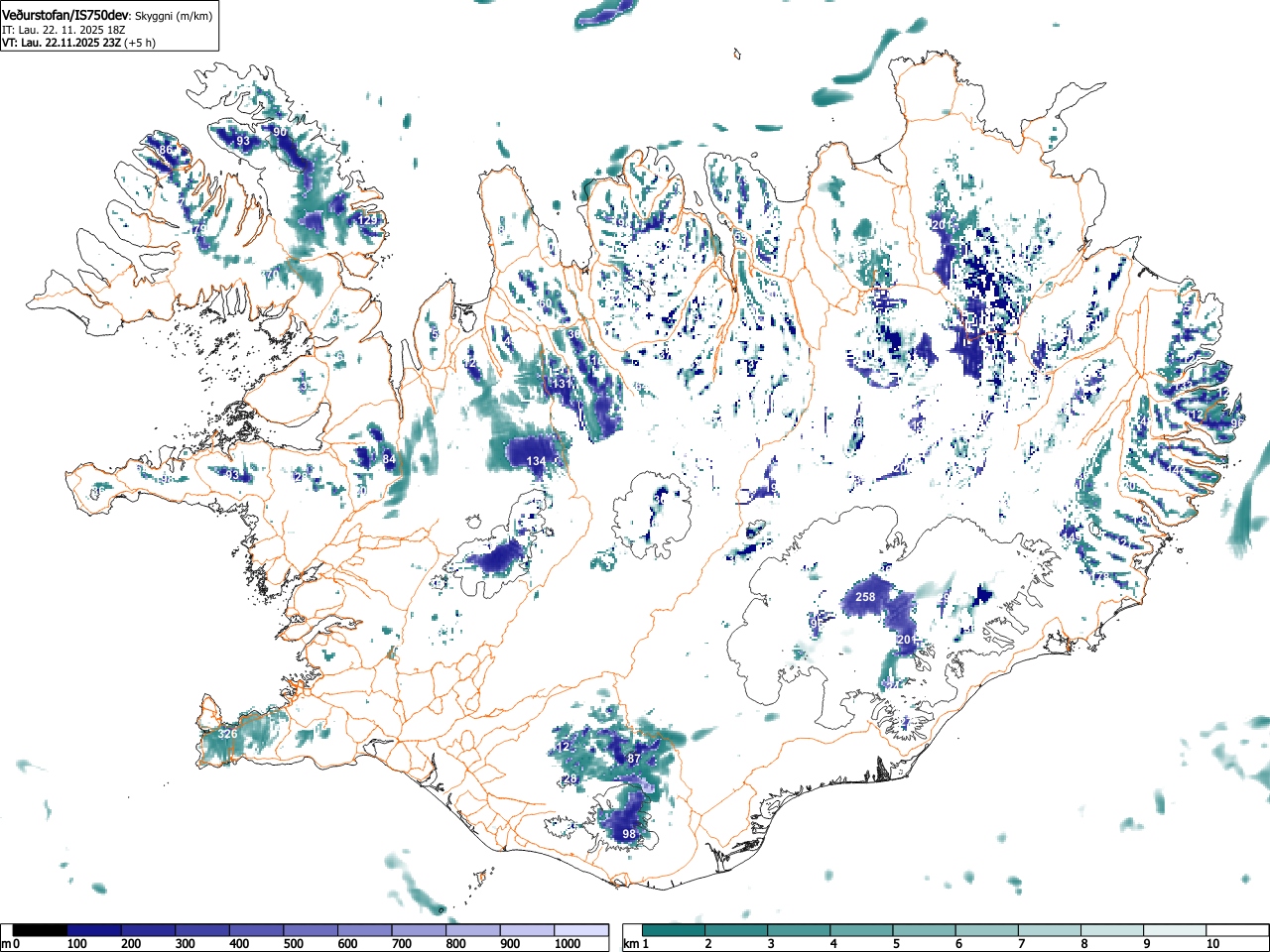Image resolution: width=1270 pixels, height=952 pixels.
Task: Click the '1000' tick label on m scale
Action: (x=568, y=944)
